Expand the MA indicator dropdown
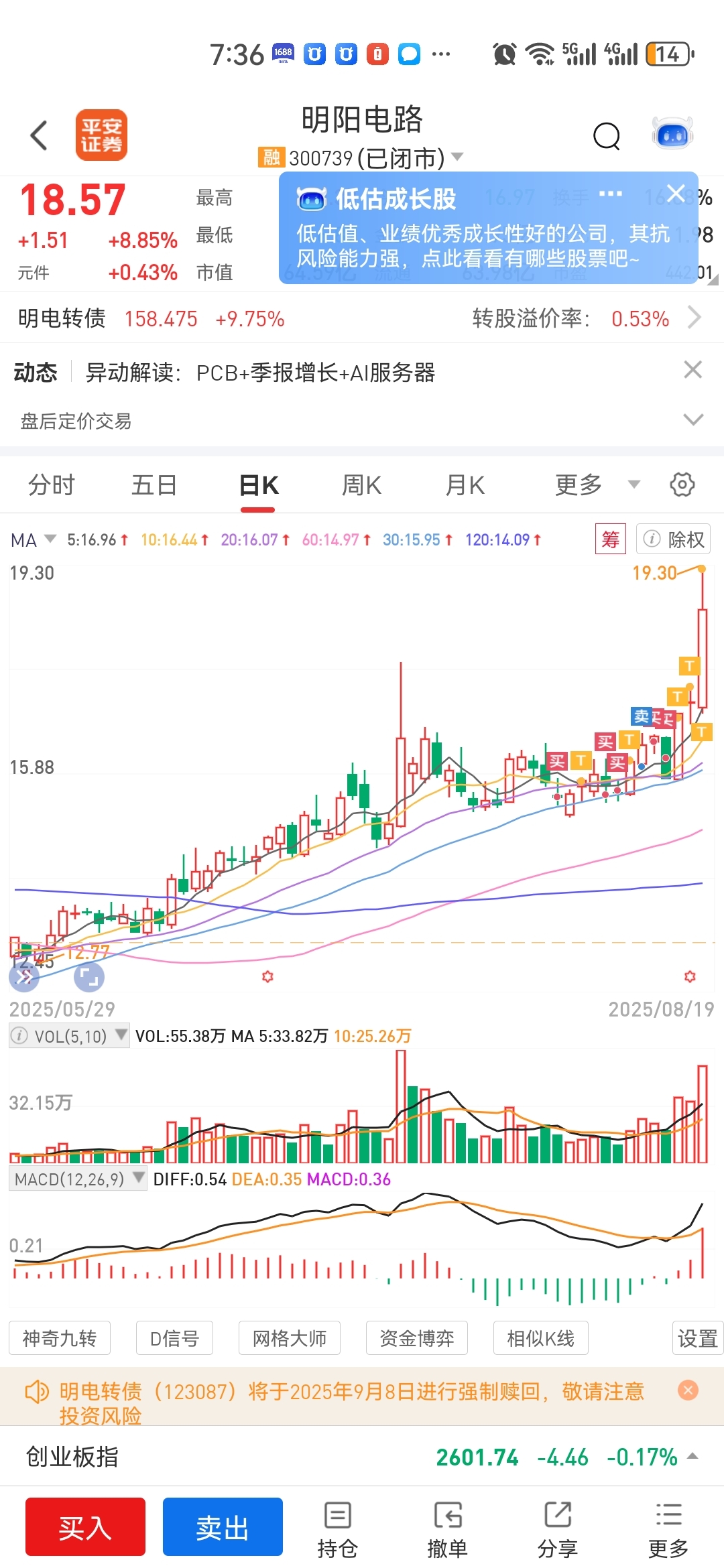 click(x=34, y=540)
